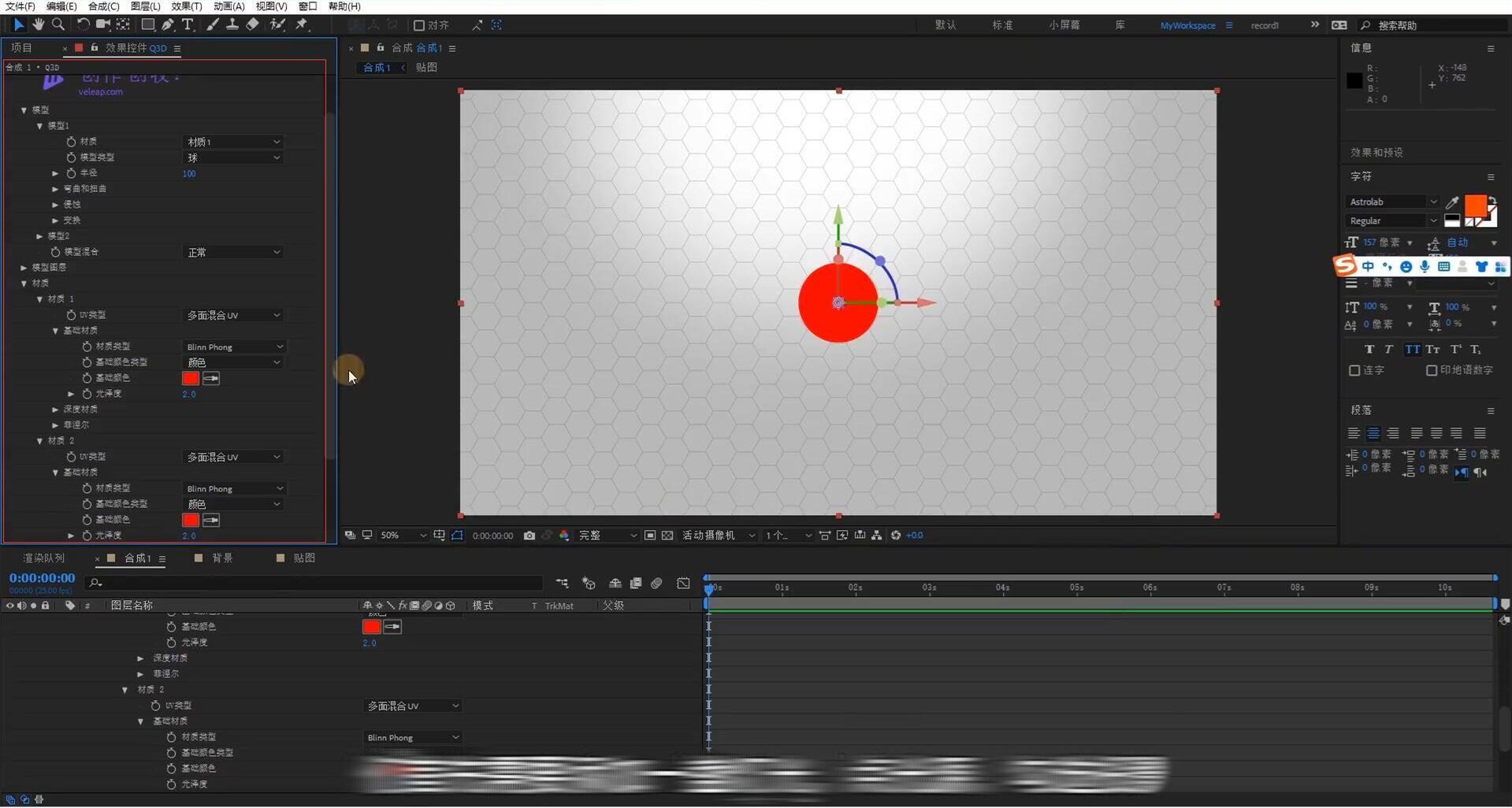Open the 动画(A) menu
The height and width of the screenshot is (808, 1512).
(x=228, y=6)
